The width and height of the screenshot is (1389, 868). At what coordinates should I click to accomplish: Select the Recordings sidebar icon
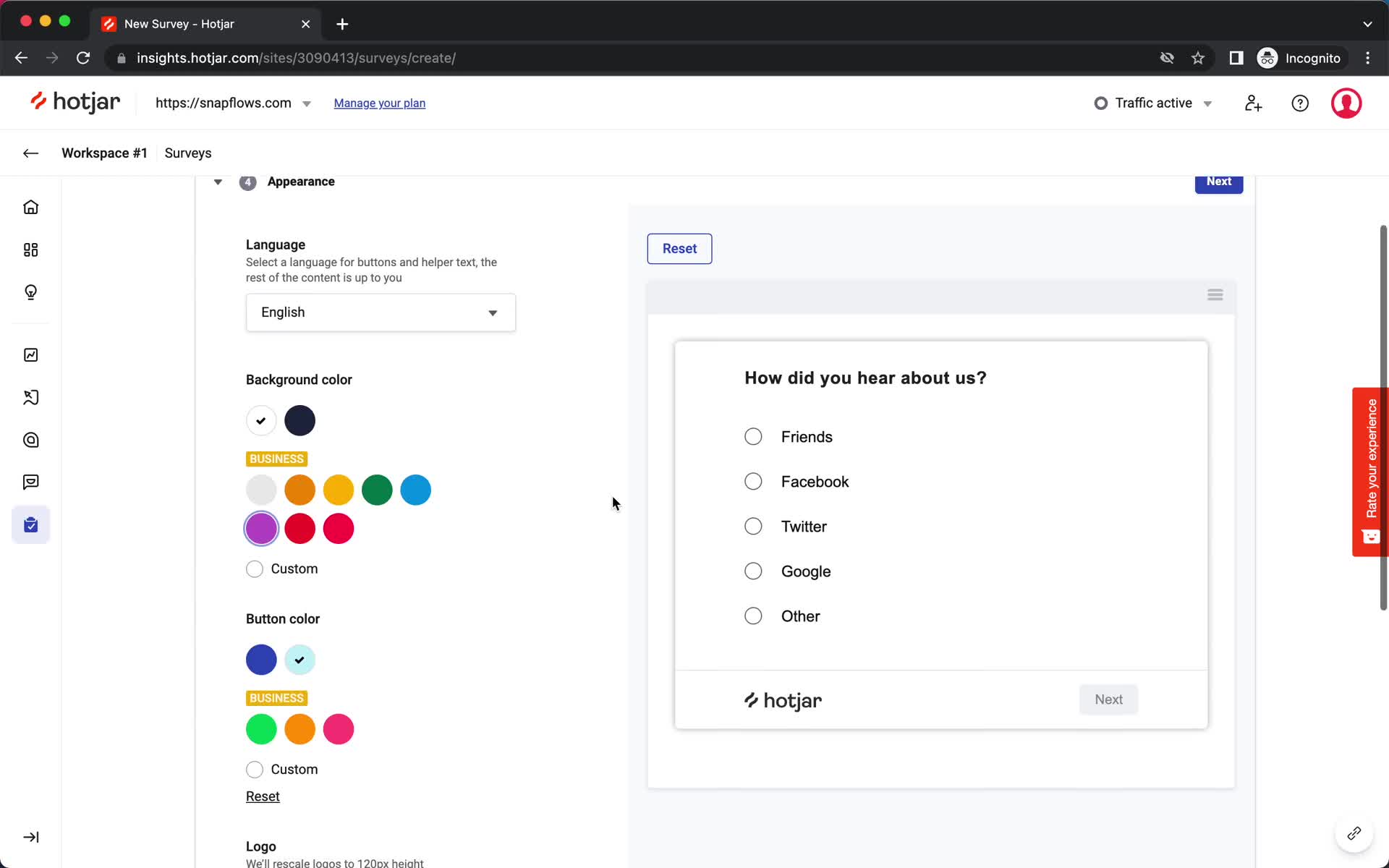(31, 398)
